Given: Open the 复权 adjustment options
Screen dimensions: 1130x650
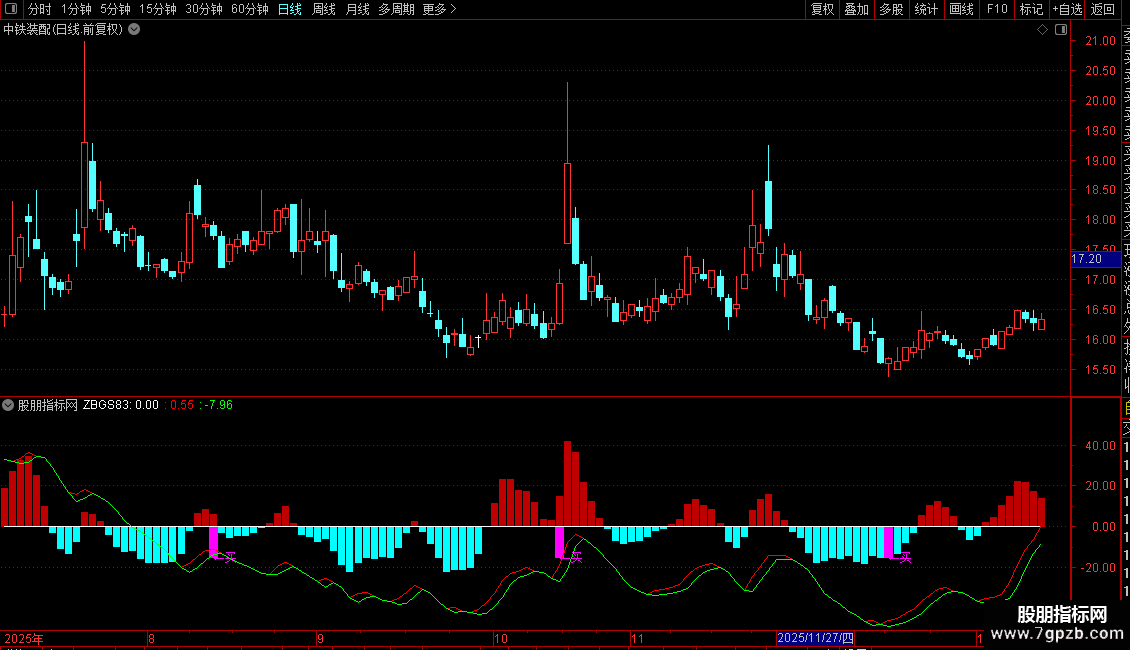Looking at the screenshot, I should (x=822, y=9).
